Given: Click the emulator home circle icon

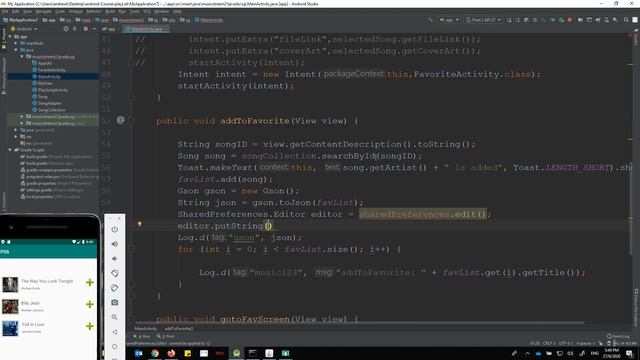Looking at the screenshot, I should click(x=115, y=347).
